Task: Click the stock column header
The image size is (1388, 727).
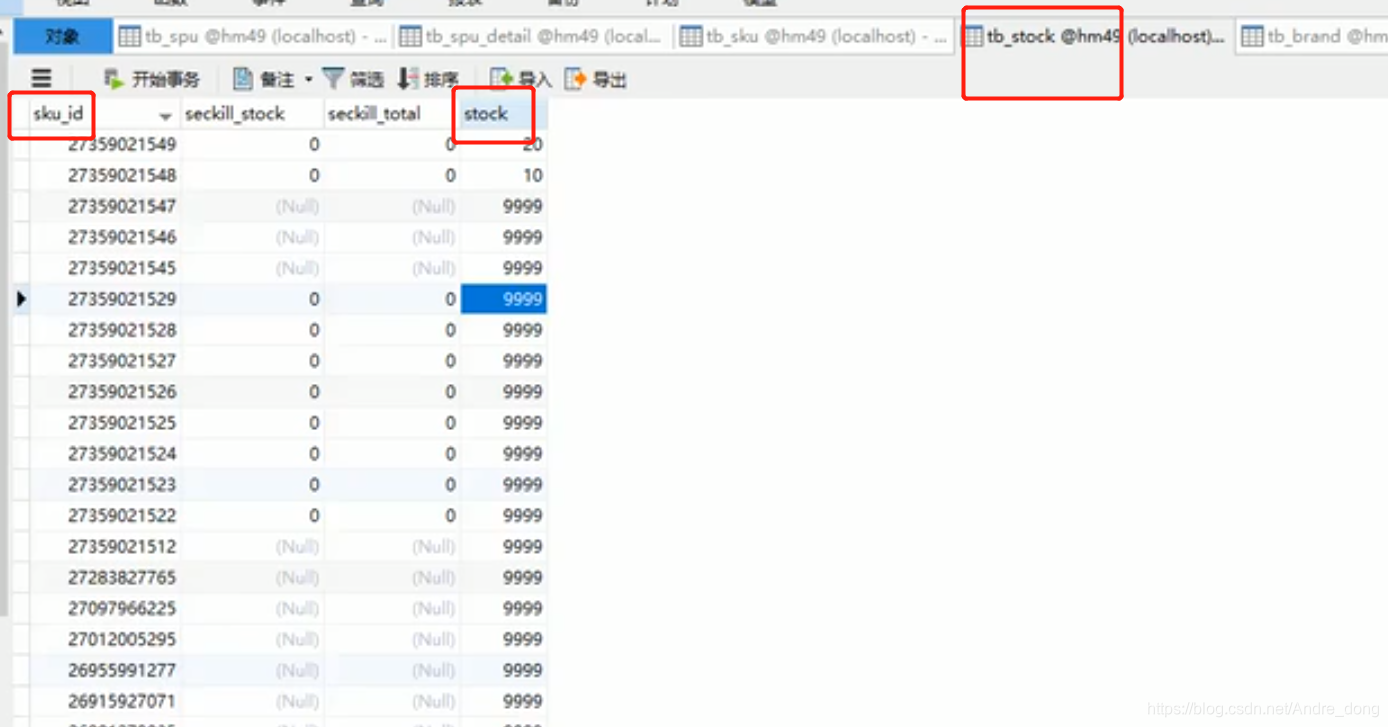Action: [x=503, y=114]
